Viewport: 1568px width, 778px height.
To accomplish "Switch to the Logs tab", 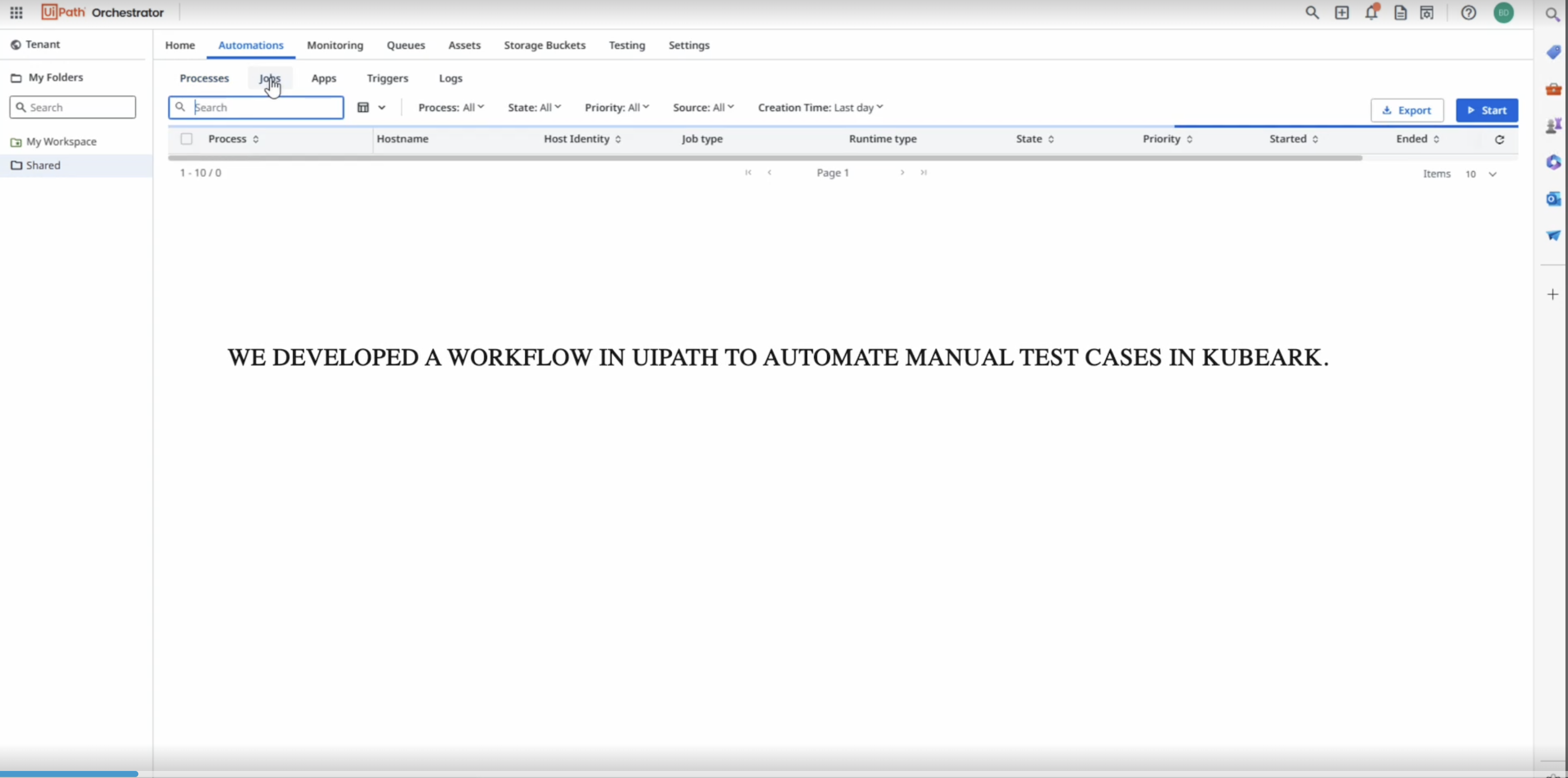I will coord(451,77).
